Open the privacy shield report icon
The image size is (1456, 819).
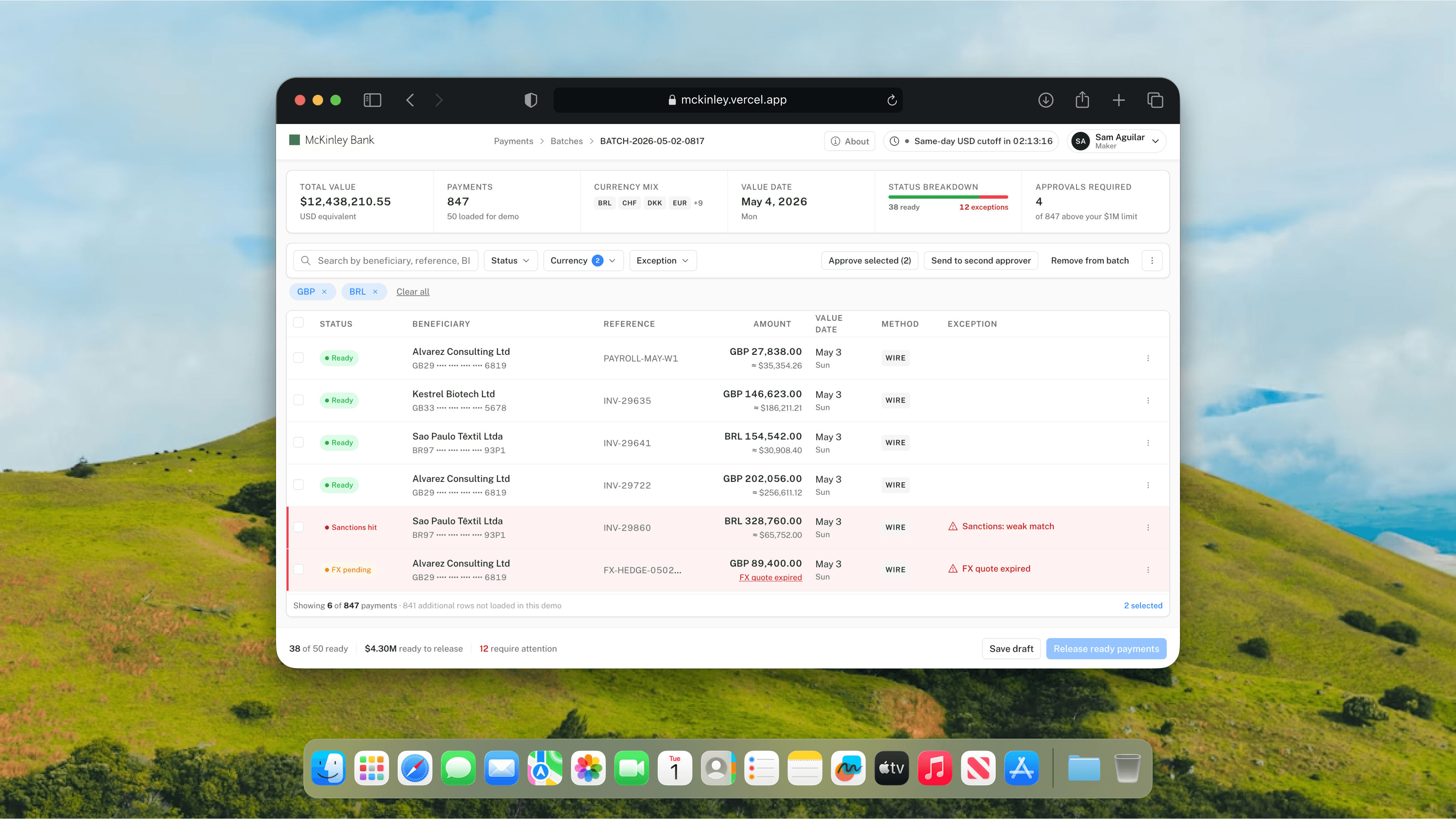(x=531, y=100)
